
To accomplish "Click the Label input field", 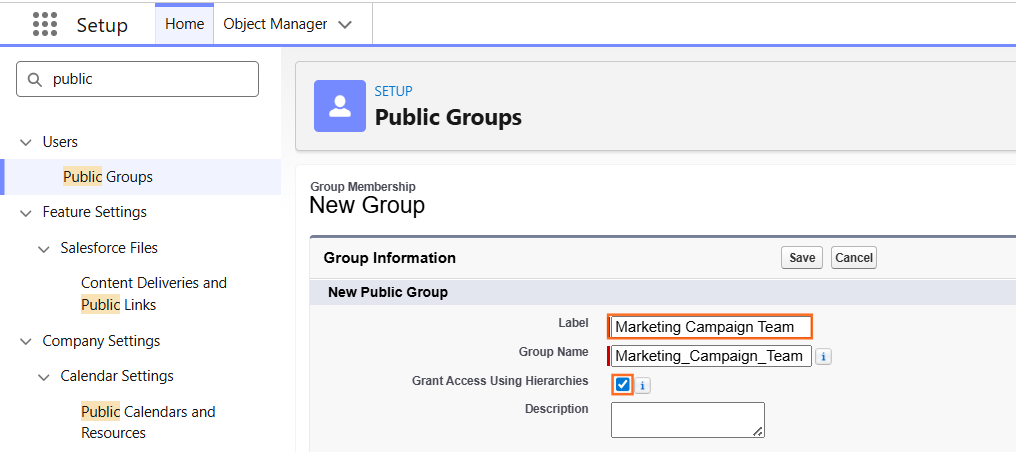I will pos(711,327).
